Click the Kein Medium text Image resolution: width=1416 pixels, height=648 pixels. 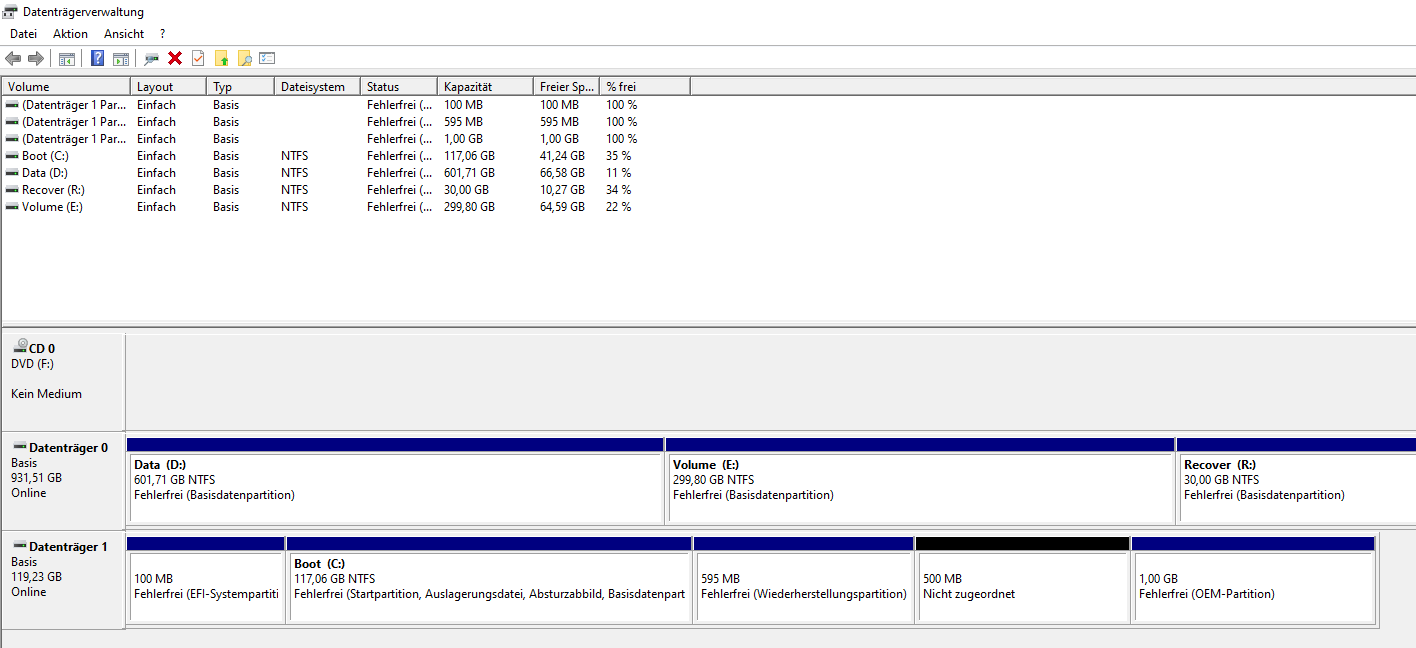pos(46,394)
